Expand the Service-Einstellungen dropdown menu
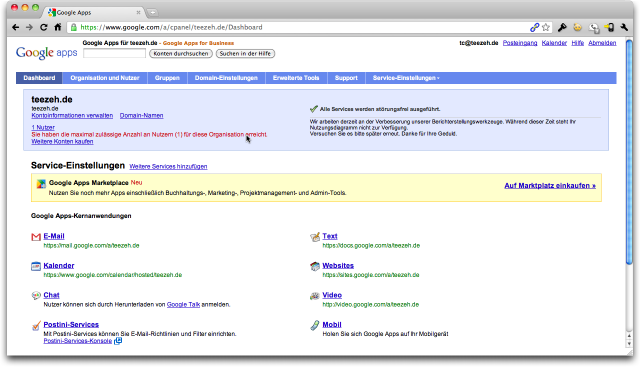Image resolution: width=640 pixels, height=367 pixels. (x=406, y=78)
